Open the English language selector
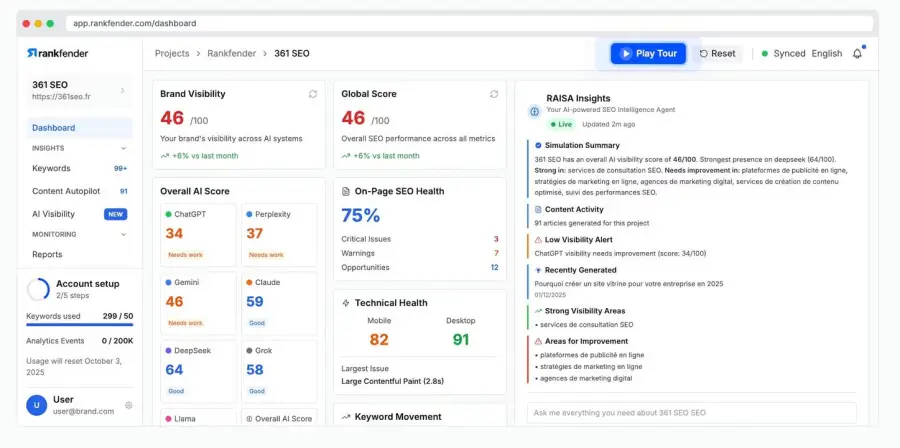Screen dimensions: 900x448 tap(827, 53)
